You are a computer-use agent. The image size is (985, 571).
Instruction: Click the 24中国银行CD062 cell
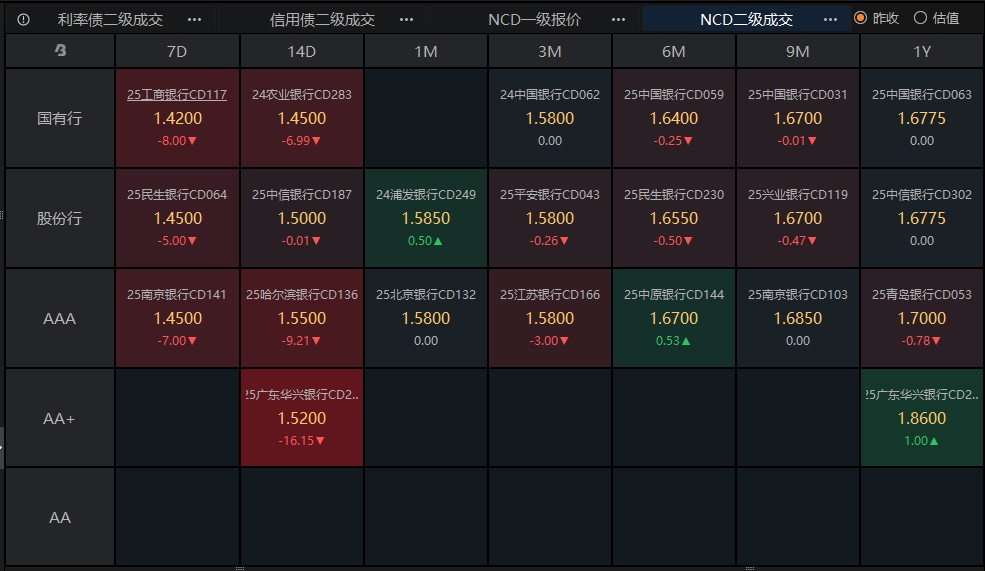pos(550,118)
